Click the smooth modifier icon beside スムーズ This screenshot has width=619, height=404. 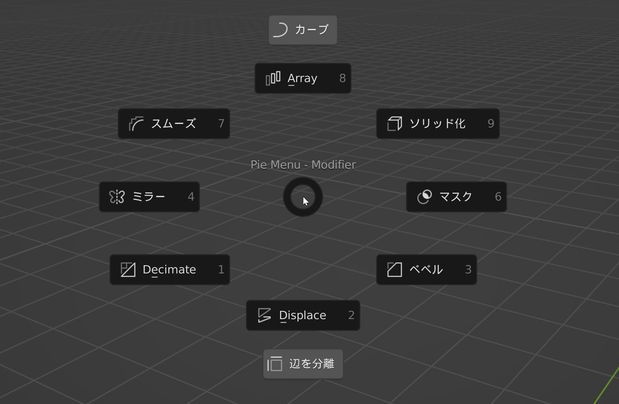tap(136, 124)
